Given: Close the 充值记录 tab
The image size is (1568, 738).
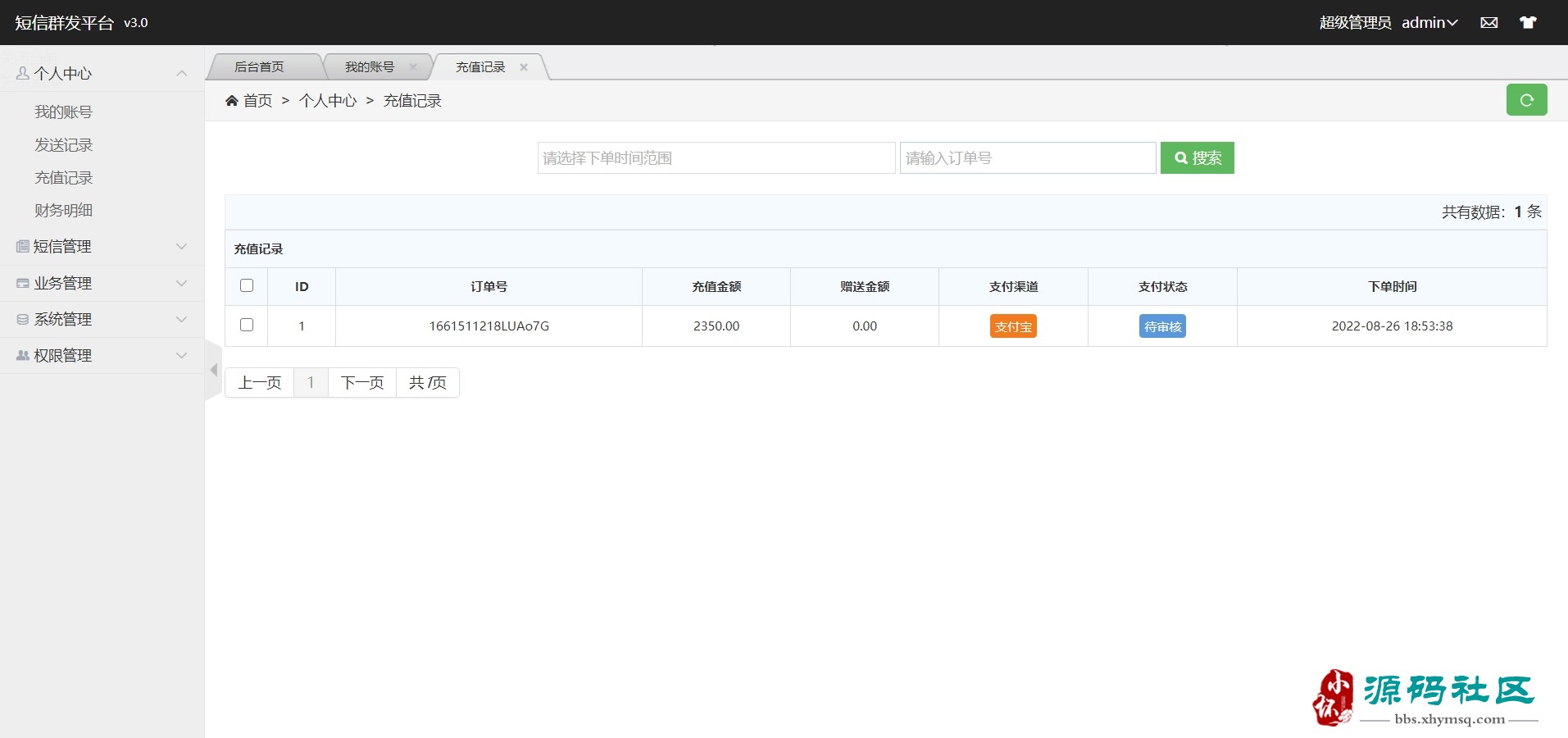Looking at the screenshot, I should (524, 67).
